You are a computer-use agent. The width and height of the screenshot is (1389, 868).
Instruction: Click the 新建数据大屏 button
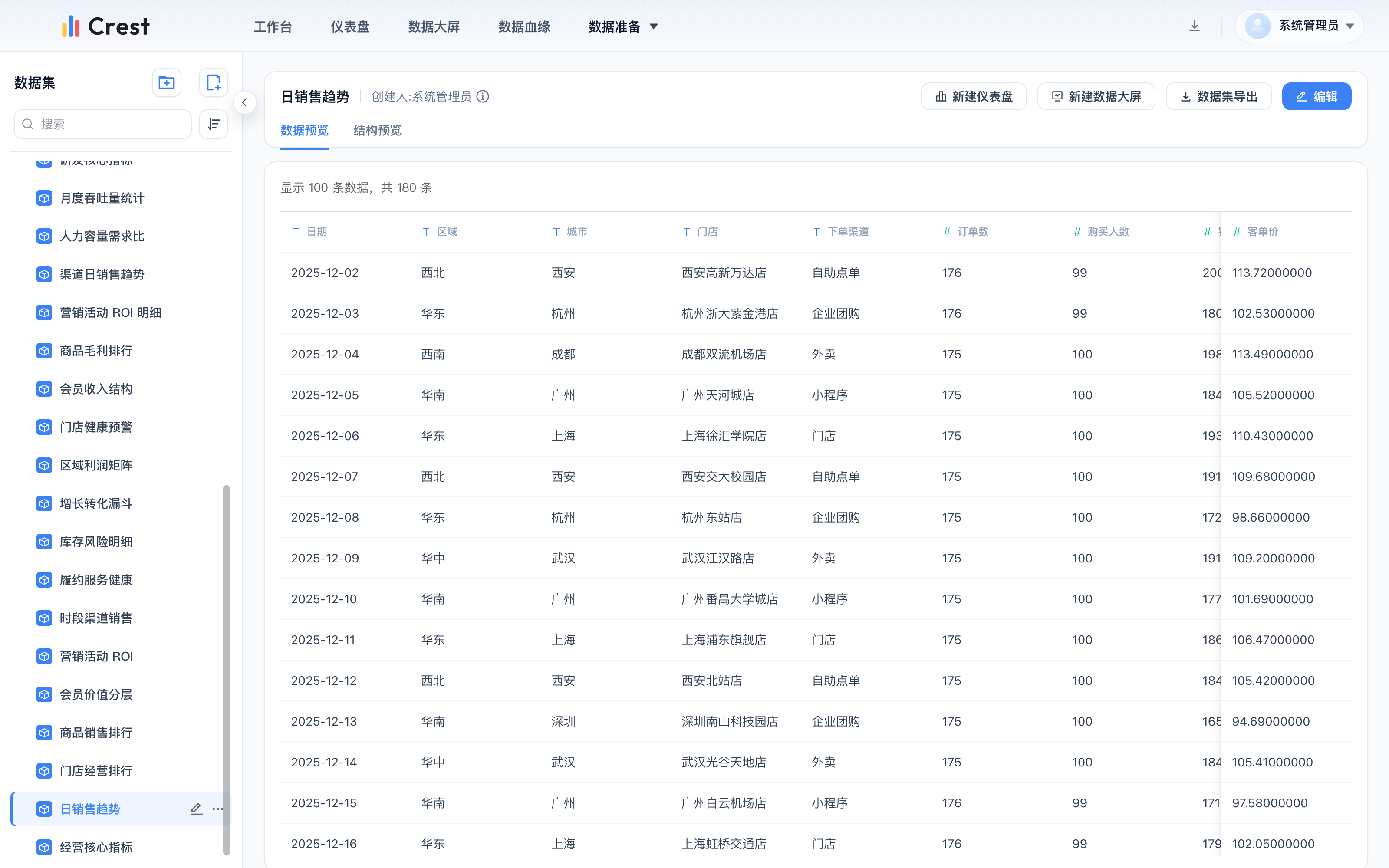click(1096, 96)
